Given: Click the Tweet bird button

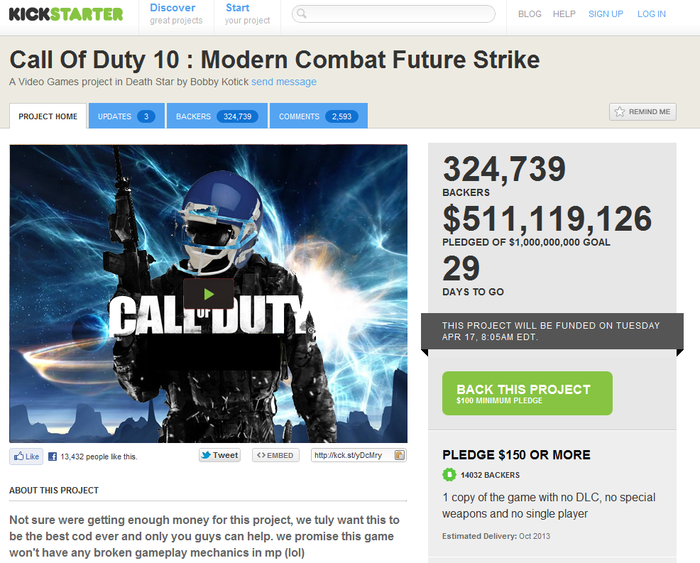Looking at the screenshot, I should point(219,455).
